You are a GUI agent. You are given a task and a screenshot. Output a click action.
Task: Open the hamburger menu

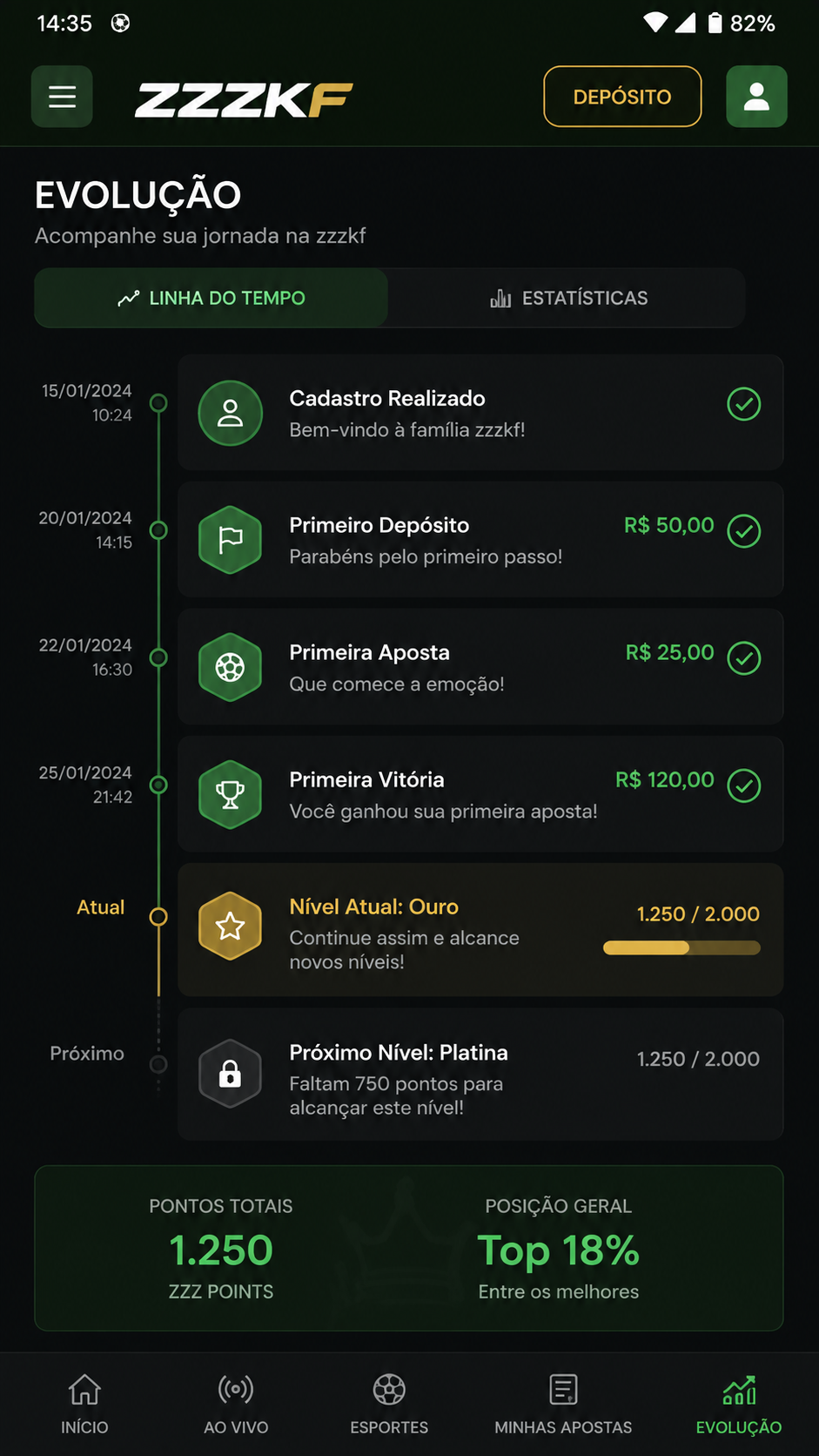click(x=62, y=97)
